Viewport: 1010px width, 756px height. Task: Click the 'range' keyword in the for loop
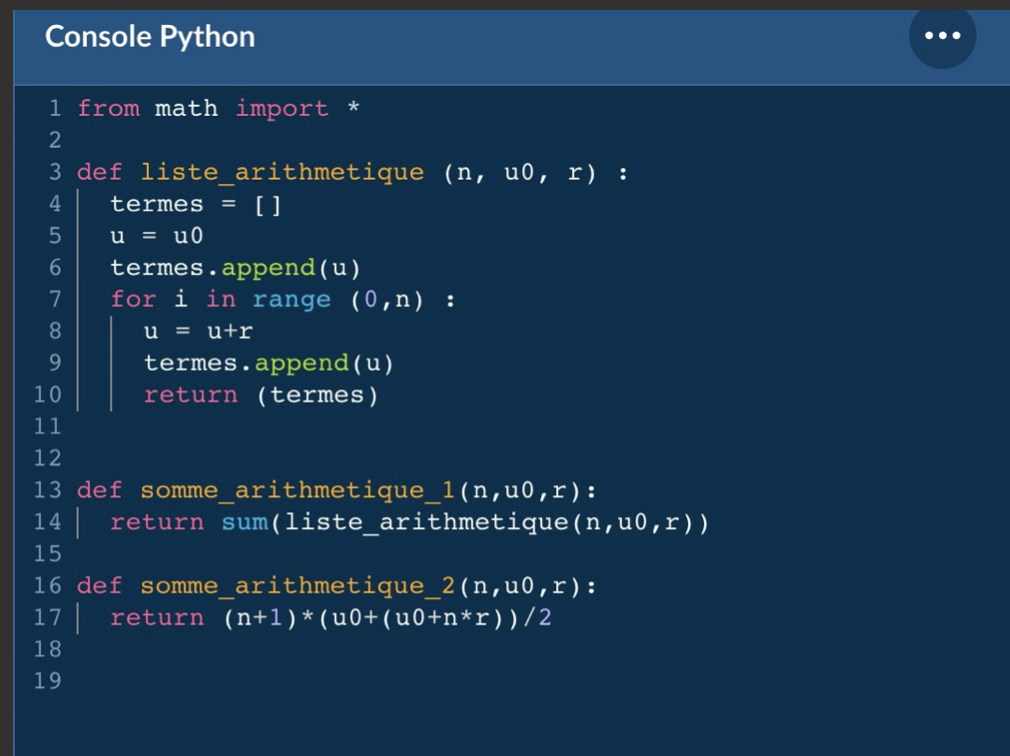point(291,299)
